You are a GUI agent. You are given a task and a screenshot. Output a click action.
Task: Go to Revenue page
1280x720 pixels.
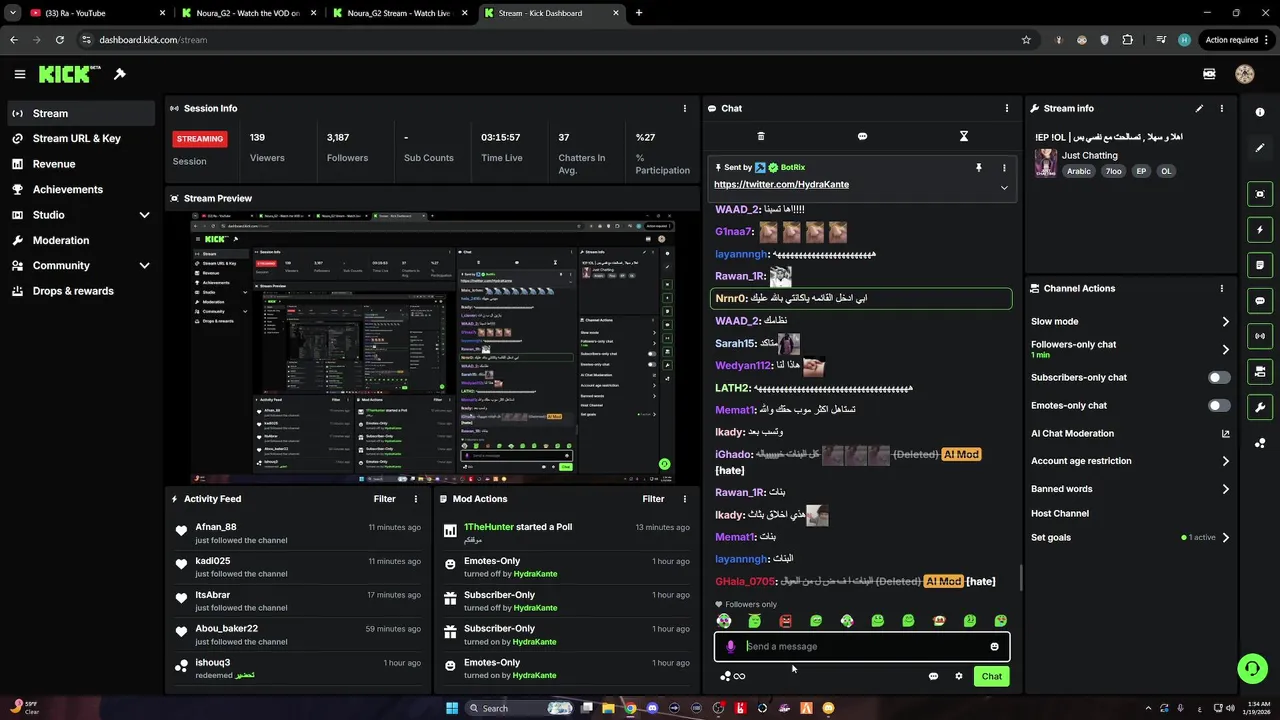[81, 164]
